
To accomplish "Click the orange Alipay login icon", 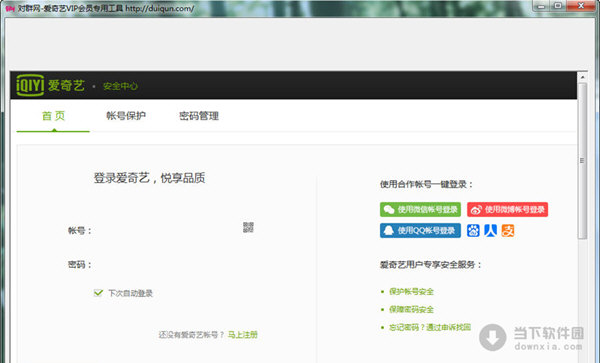I will coord(508,230).
